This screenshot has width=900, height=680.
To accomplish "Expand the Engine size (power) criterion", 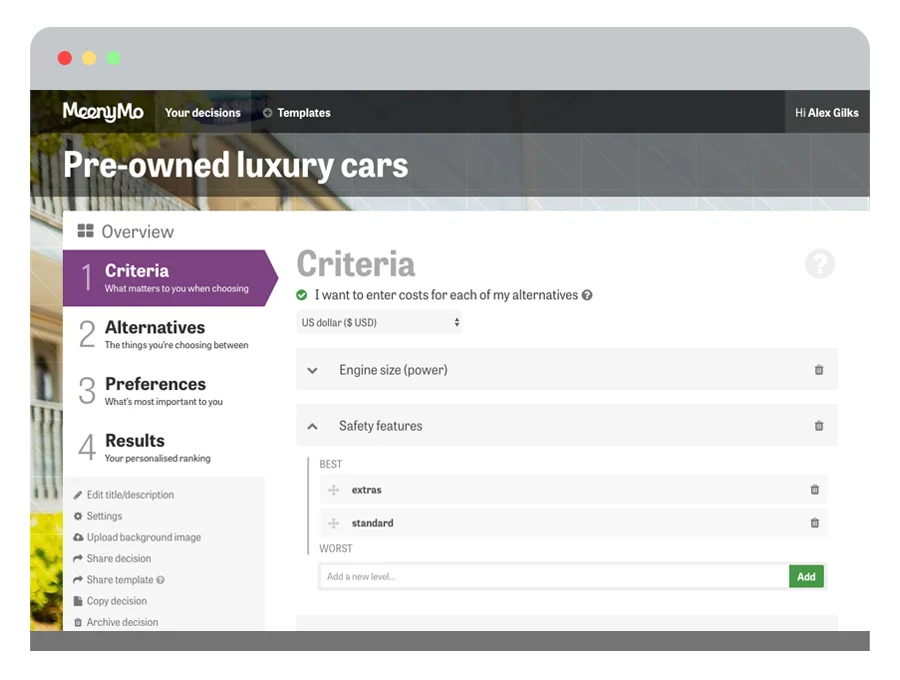I will pyautogui.click(x=312, y=370).
